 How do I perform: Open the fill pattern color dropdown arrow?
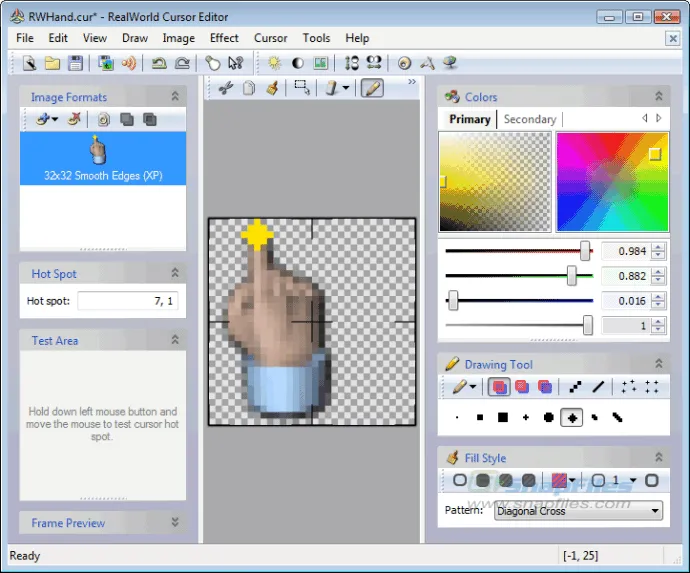[572, 481]
